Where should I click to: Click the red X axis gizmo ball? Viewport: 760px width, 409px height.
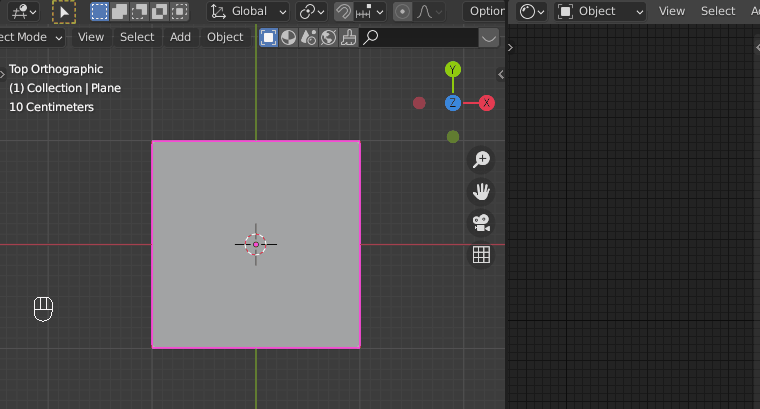pyautogui.click(x=487, y=103)
